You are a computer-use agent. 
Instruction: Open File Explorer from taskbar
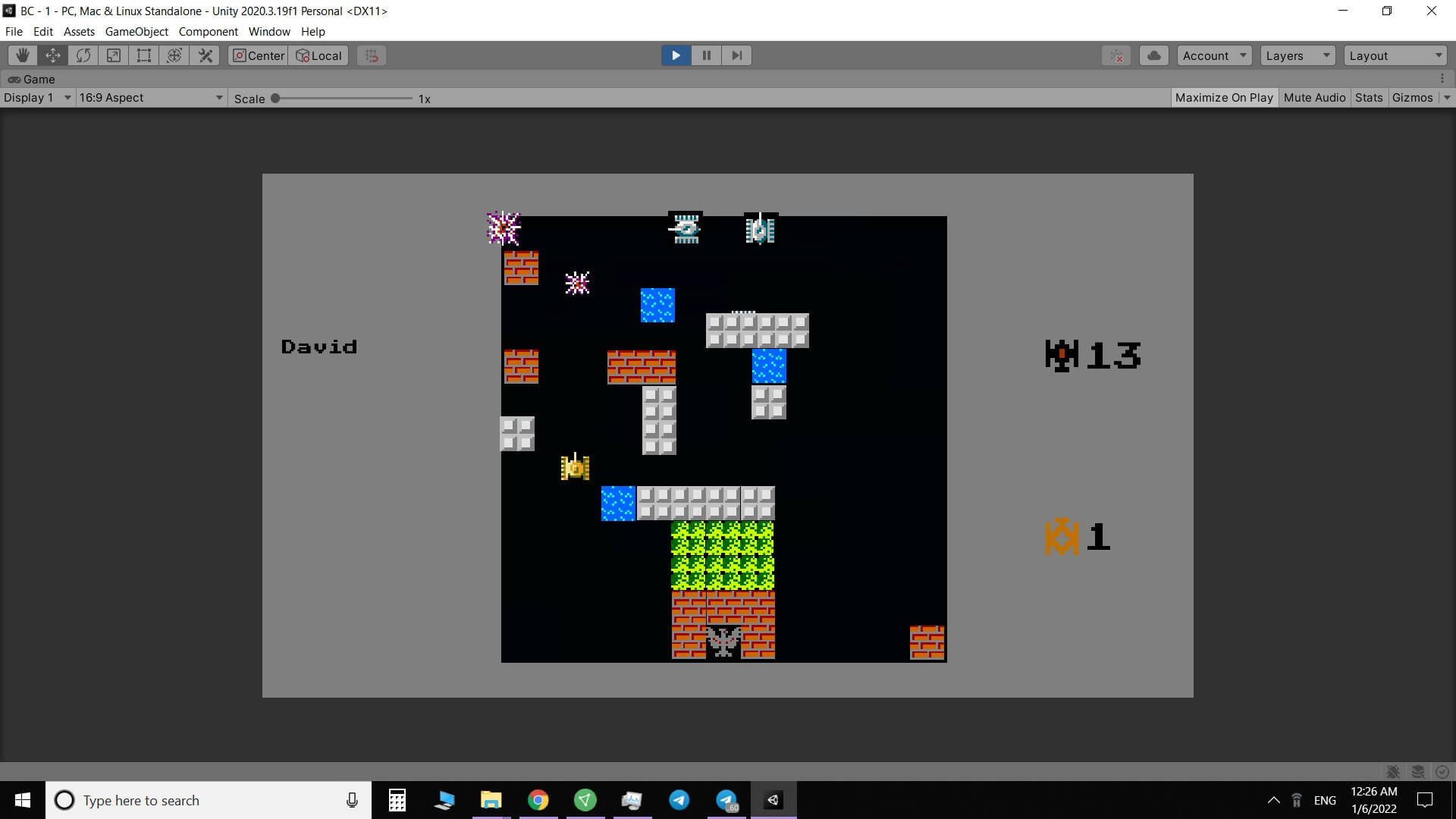coord(491,800)
